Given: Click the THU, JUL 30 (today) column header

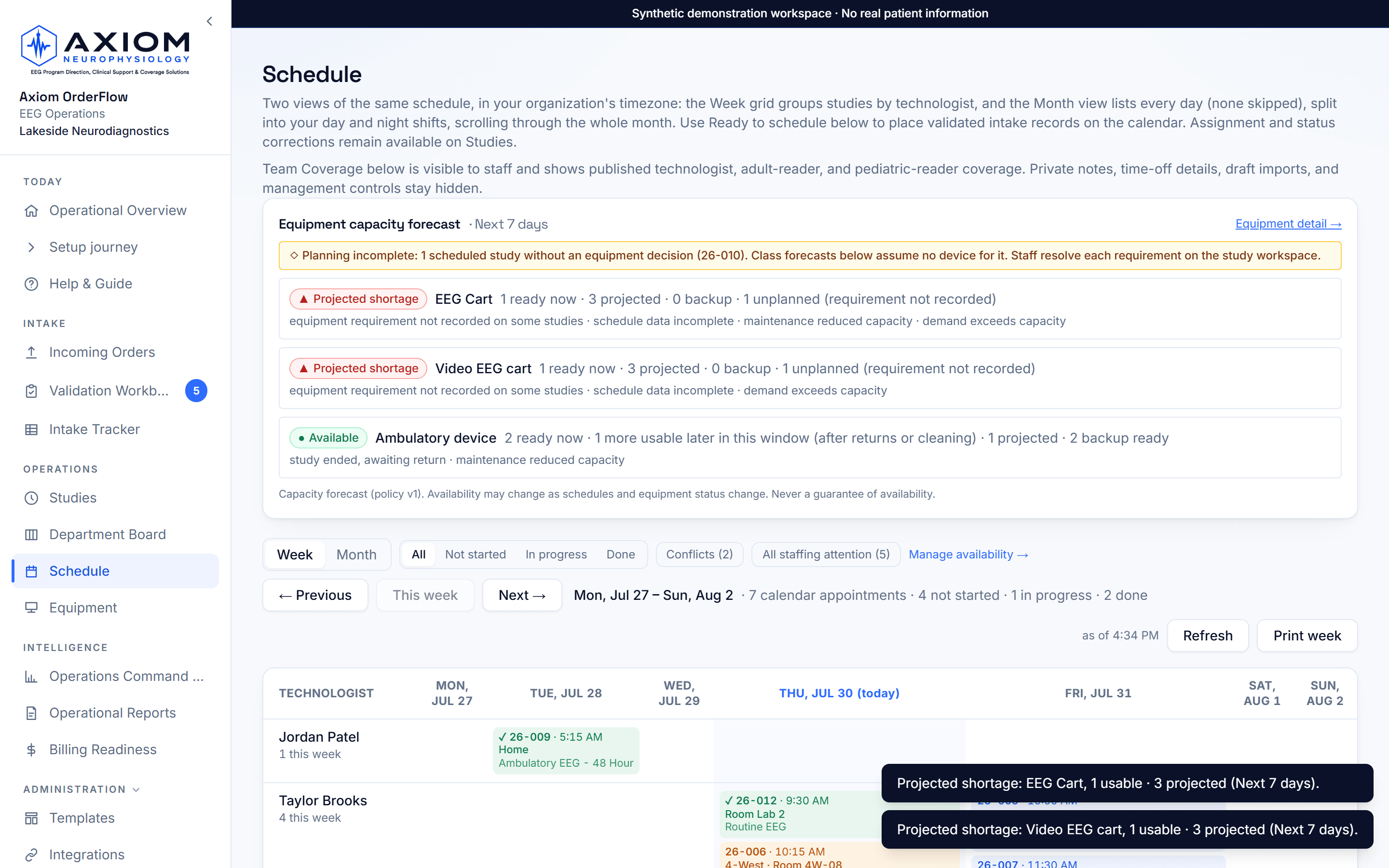Looking at the screenshot, I should (x=839, y=693).
